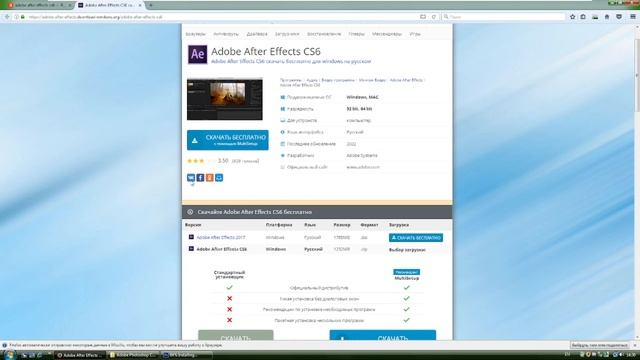Switch to the third taskbar window button

[186, 355]
